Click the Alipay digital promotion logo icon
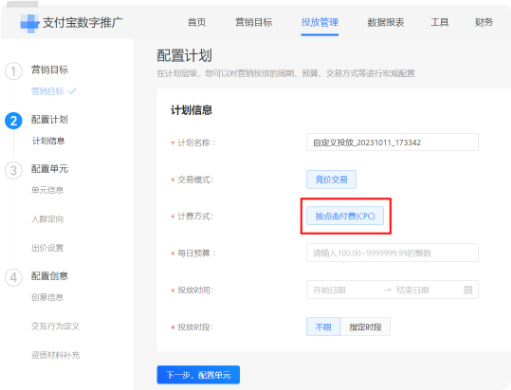The height and width of the screenshot is (390, 511). (30, 23)
